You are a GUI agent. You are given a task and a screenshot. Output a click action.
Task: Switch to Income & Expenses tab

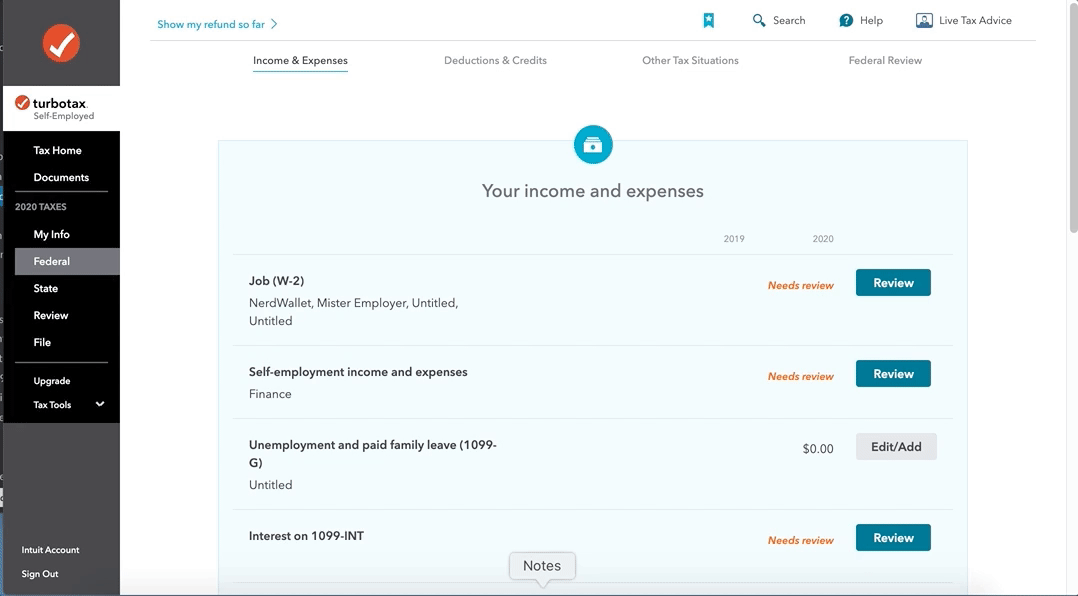[x=300, y=60]
